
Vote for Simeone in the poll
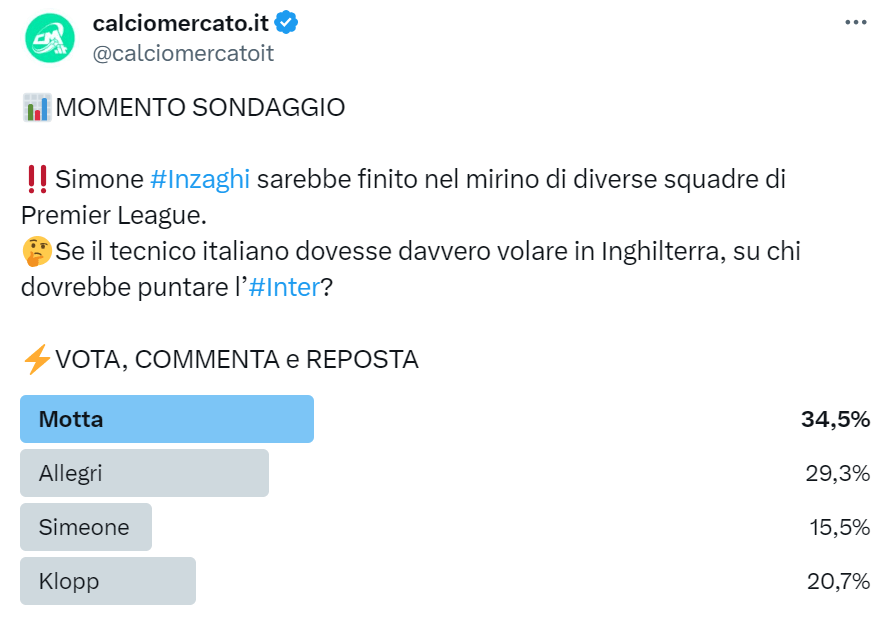(x=86, y=527)
